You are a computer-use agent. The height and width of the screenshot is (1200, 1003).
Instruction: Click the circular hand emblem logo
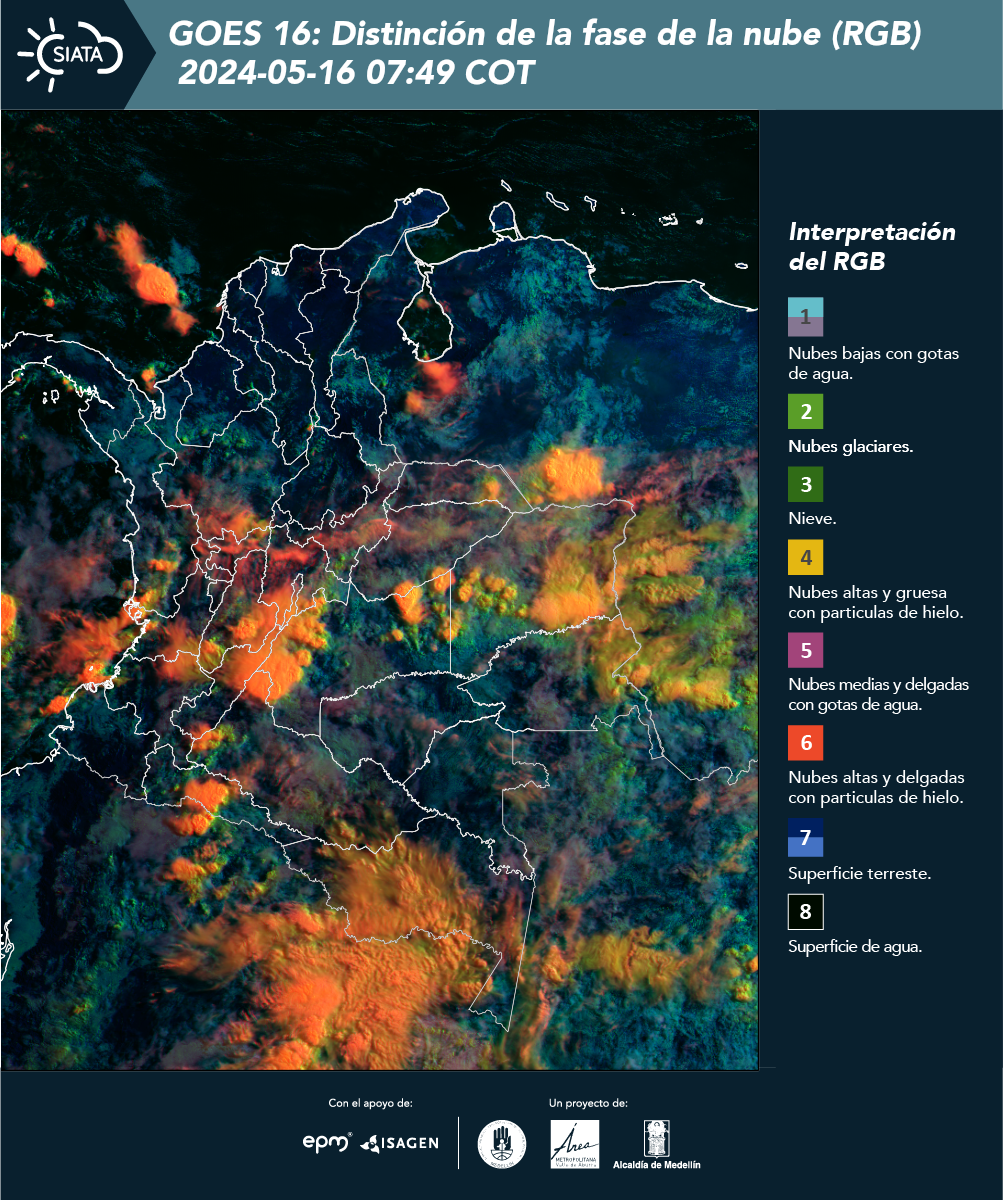(x=502, y=1144)
